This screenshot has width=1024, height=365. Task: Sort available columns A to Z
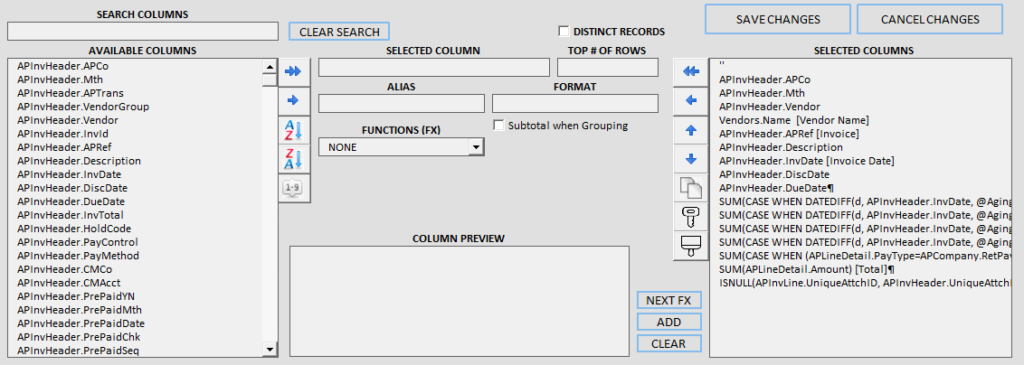coord(295,130)
